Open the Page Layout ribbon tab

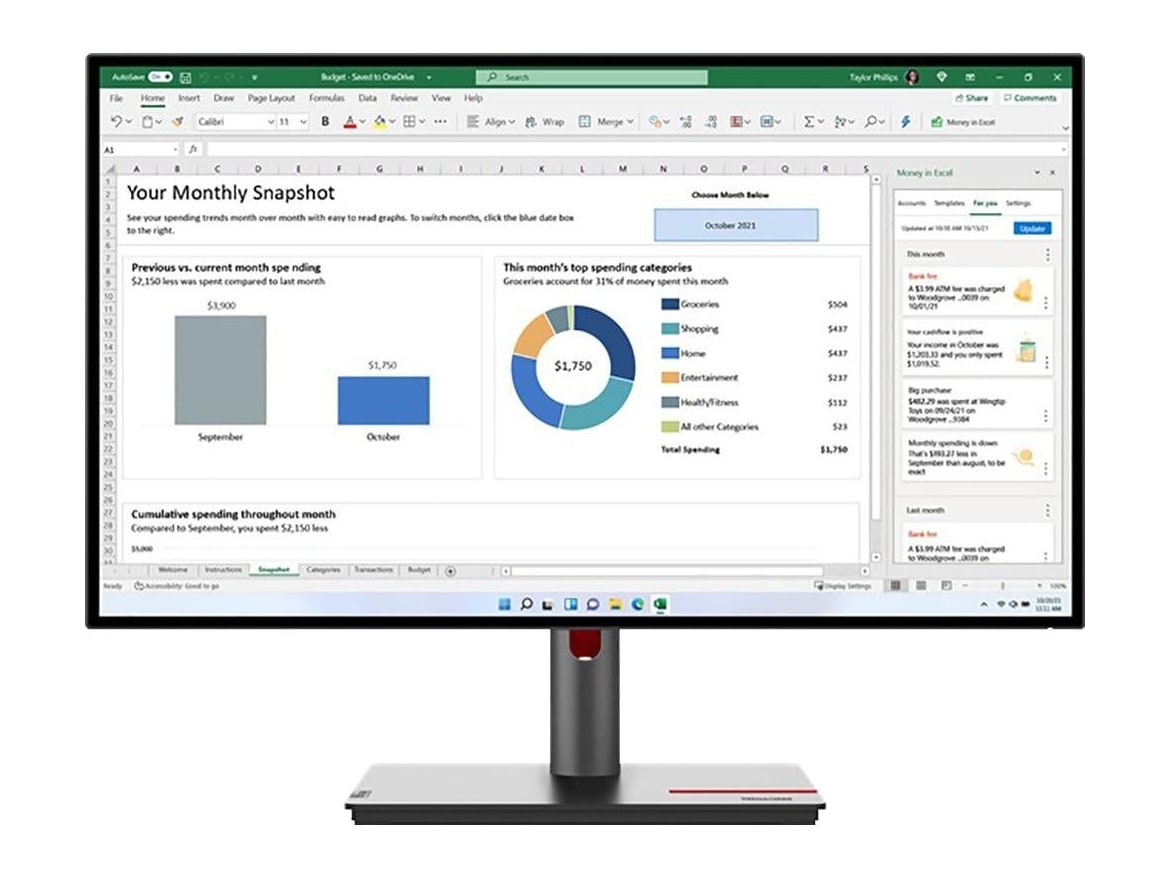271,98
